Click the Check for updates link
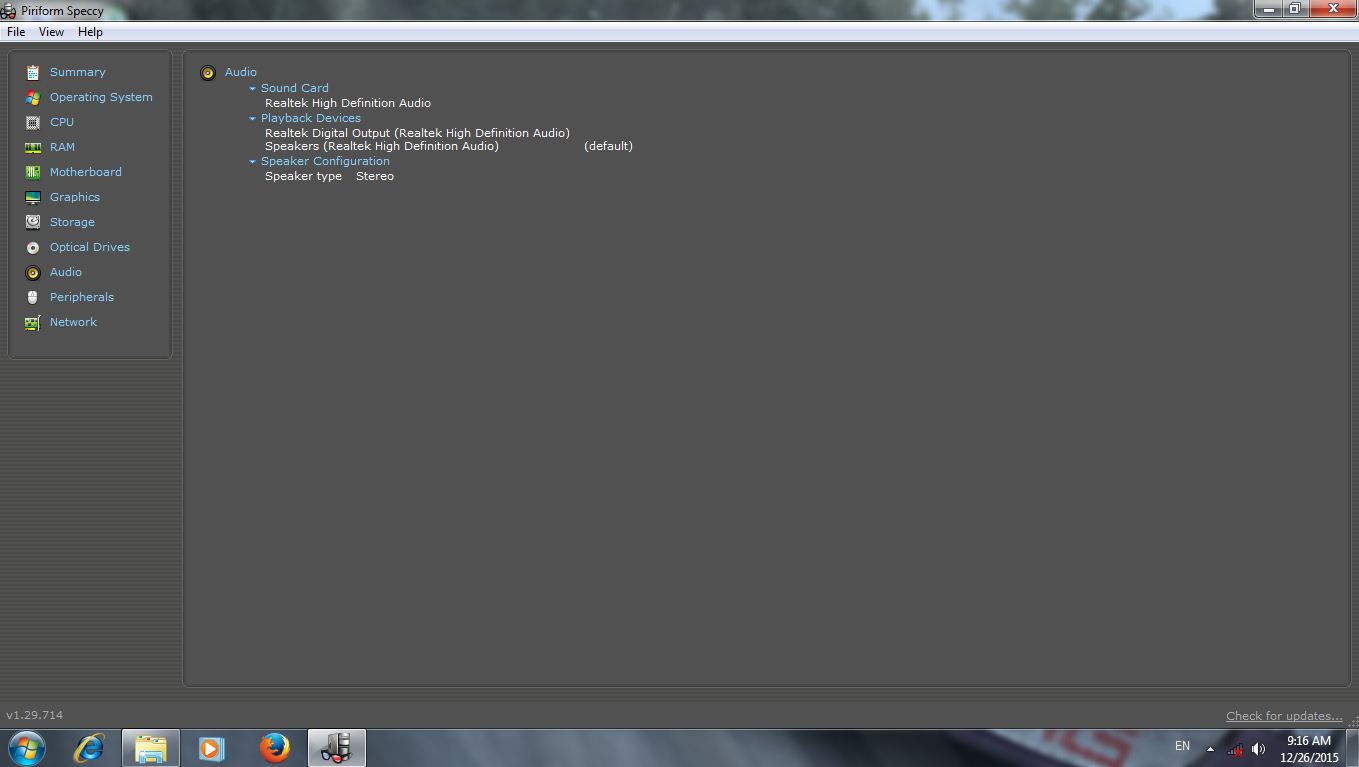 (x=1284, y=716)
